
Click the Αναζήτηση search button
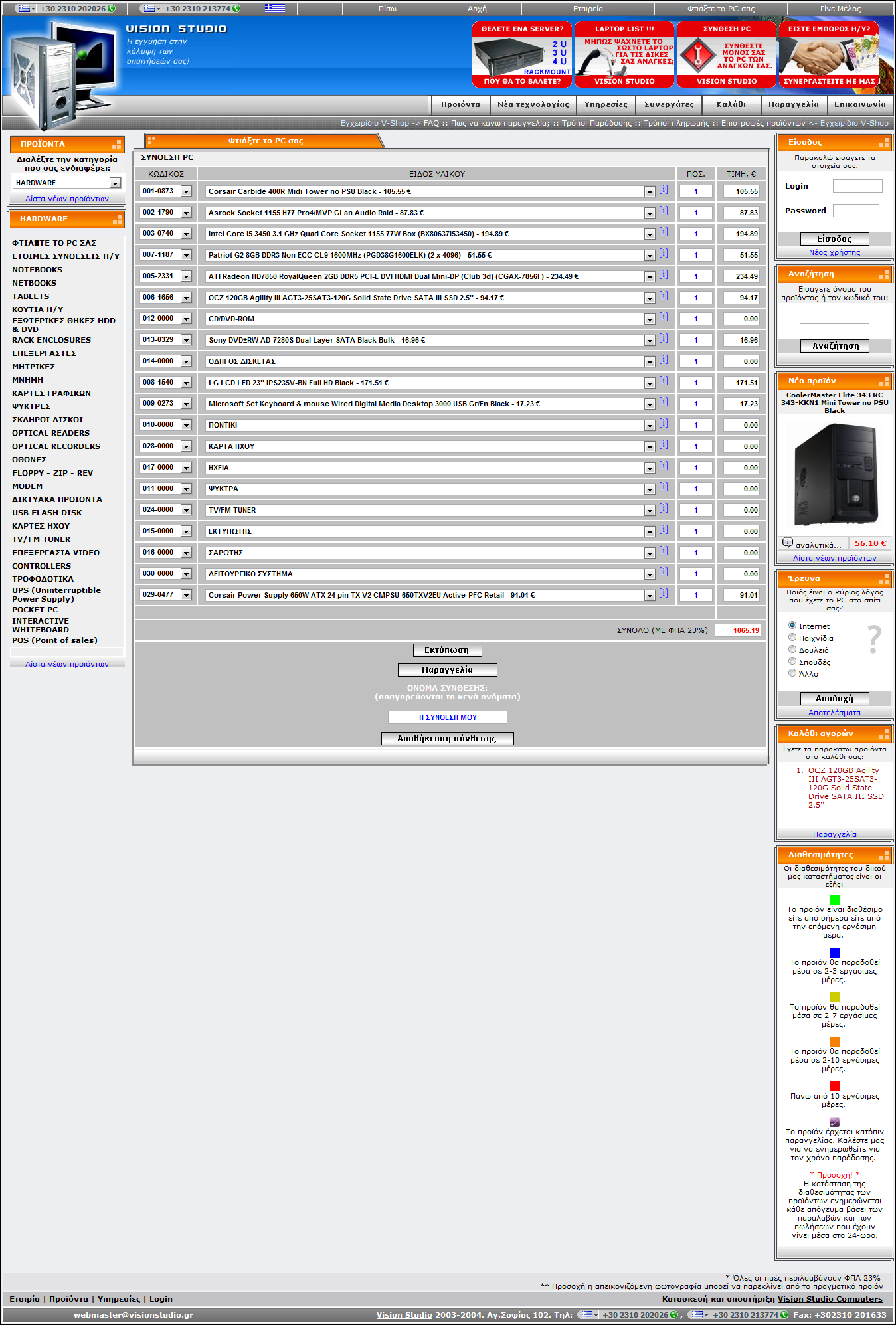tap(834, 346)
